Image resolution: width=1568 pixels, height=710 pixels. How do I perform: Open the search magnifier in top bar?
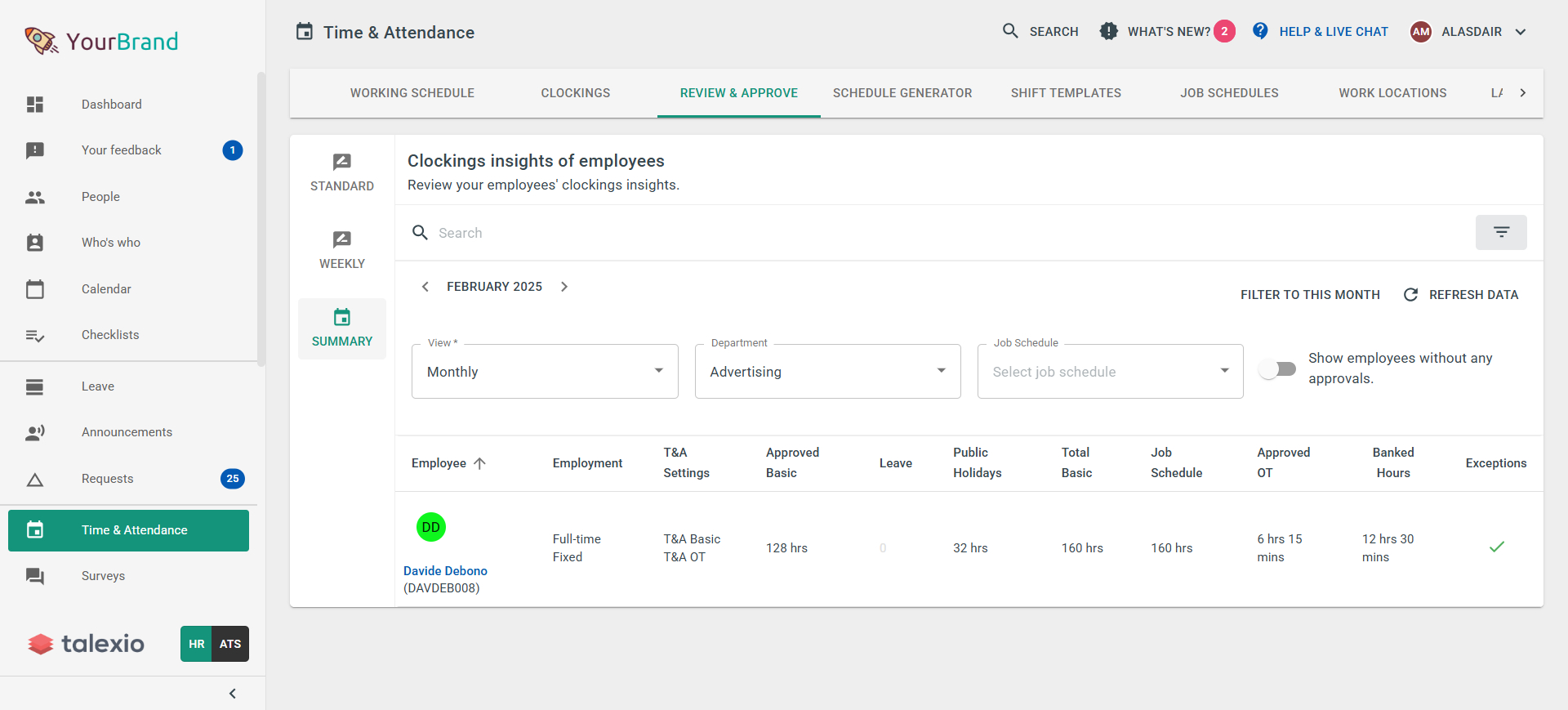pos(1010,32)
